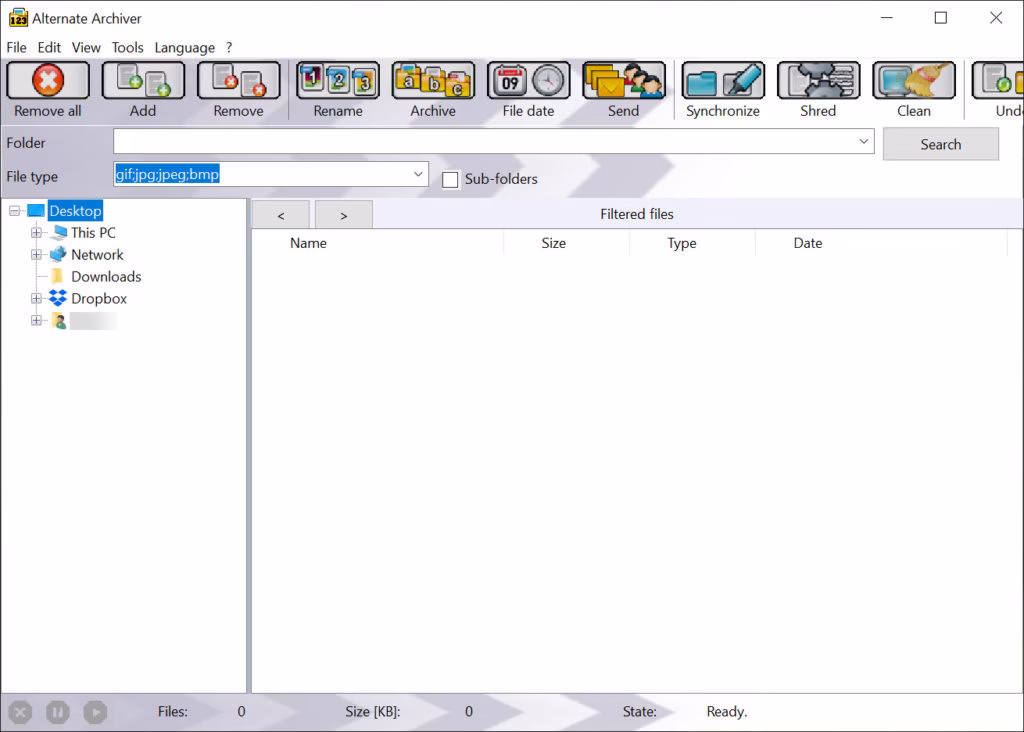Image resolution: width=1024 pixels, height=732 pixels.
Task: Open the File date tool
Action: [528, 81]
